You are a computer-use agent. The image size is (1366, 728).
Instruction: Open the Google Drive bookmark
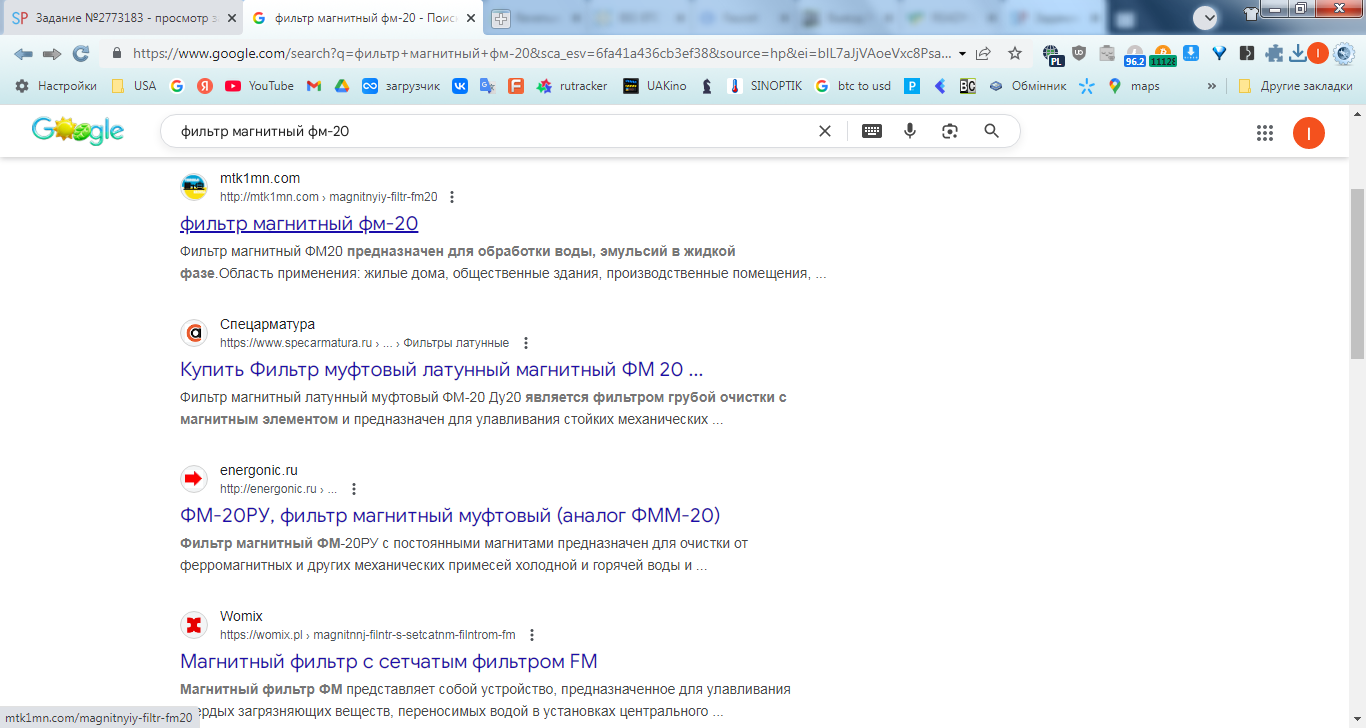(x=341, y=86)
